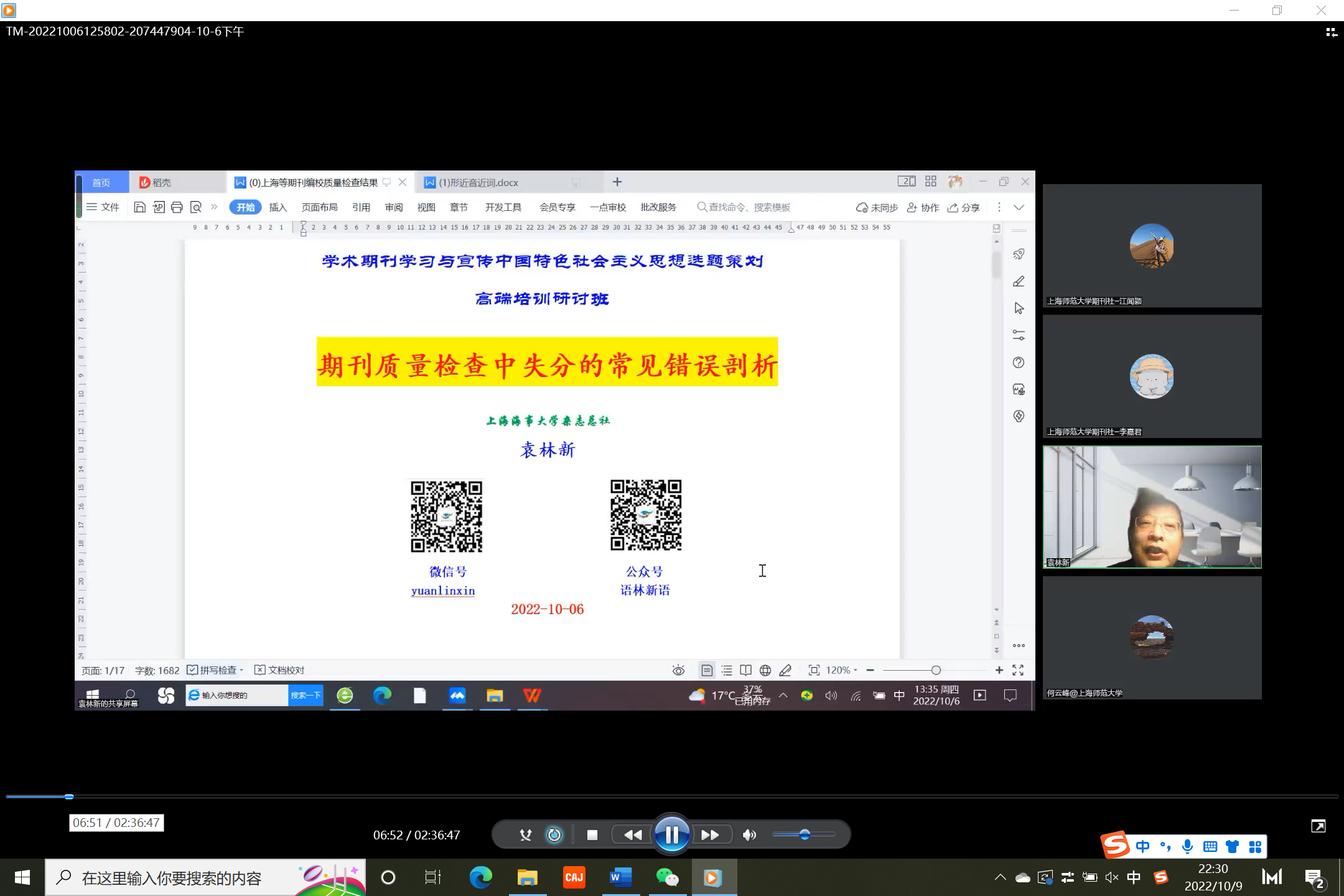1344x896 pixels.
Task: Open the CAJ viewer icon in the taskbar
Action: (x=574, y=878)
